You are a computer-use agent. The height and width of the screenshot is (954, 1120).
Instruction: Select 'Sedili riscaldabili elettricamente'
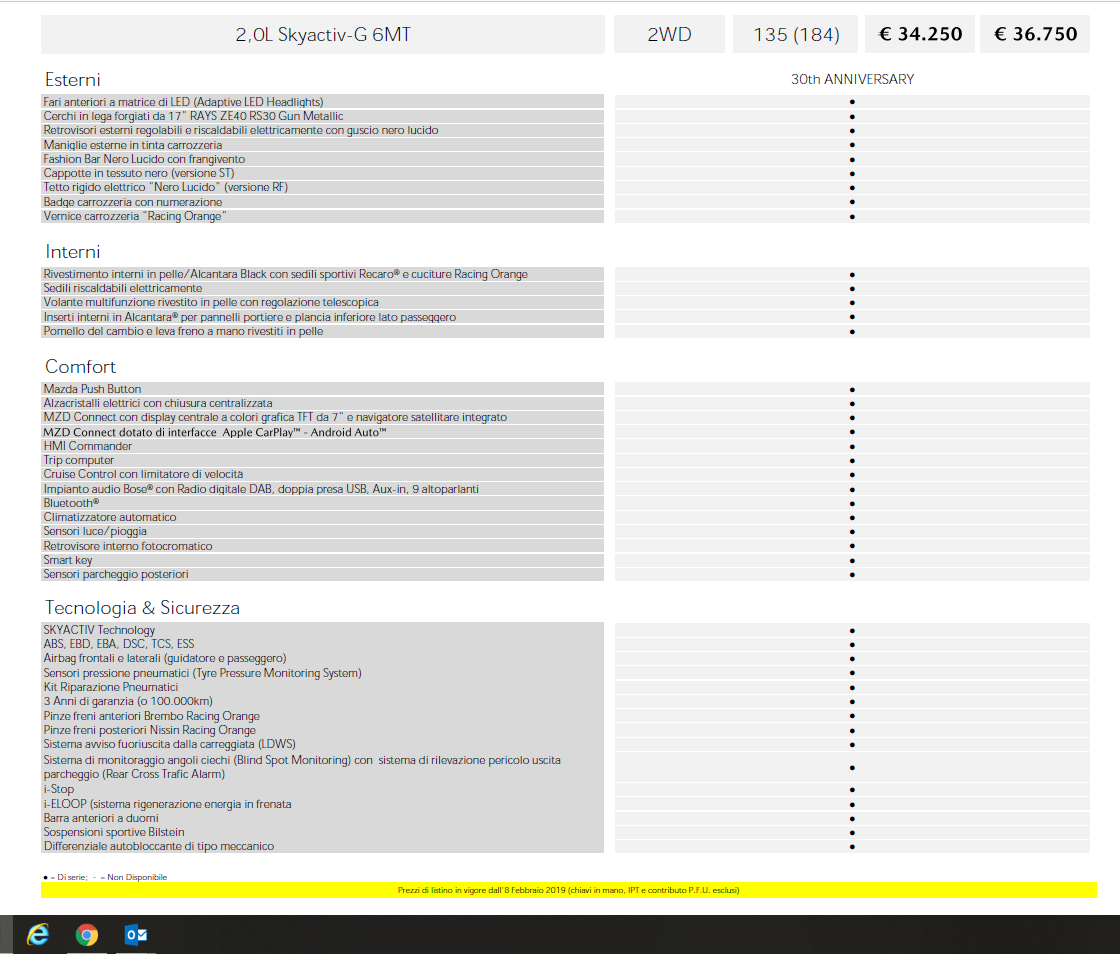[322, 288]
